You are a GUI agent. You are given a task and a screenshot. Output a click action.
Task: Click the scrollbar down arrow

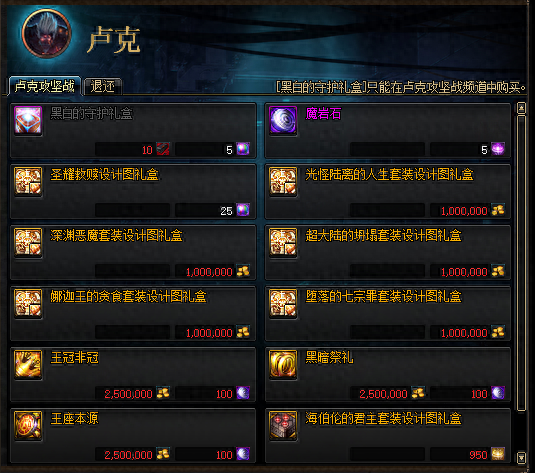521,457
